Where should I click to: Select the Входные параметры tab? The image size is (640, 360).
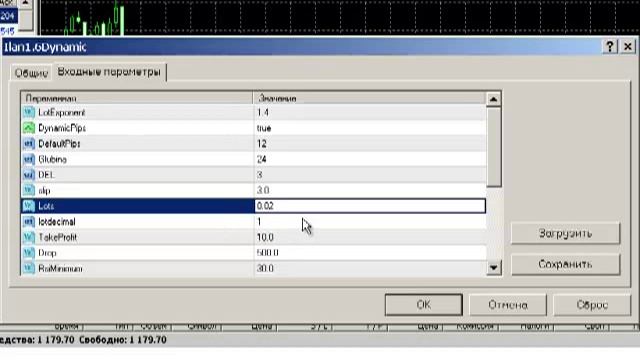click(x=109, y=72)
